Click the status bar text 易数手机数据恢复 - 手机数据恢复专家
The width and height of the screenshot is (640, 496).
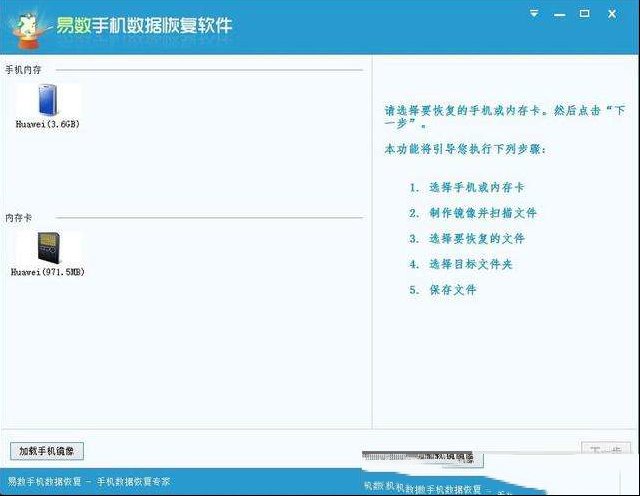coord(89,482)
